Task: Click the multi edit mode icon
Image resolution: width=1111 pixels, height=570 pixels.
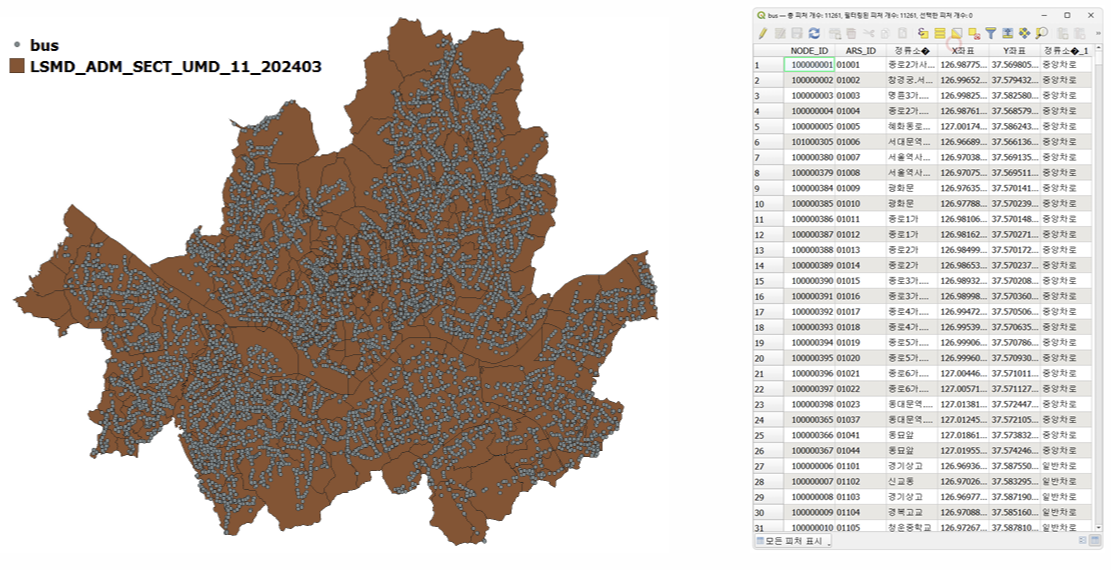Action: (x=780, y=33)
